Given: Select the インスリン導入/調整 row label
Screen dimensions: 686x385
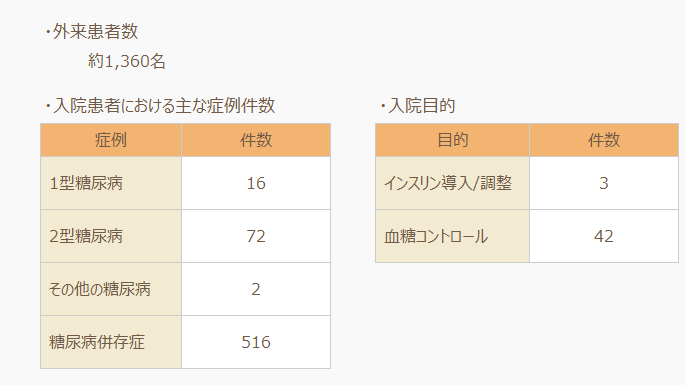Looking at the screenshot, I should click(x=452, y=183).
